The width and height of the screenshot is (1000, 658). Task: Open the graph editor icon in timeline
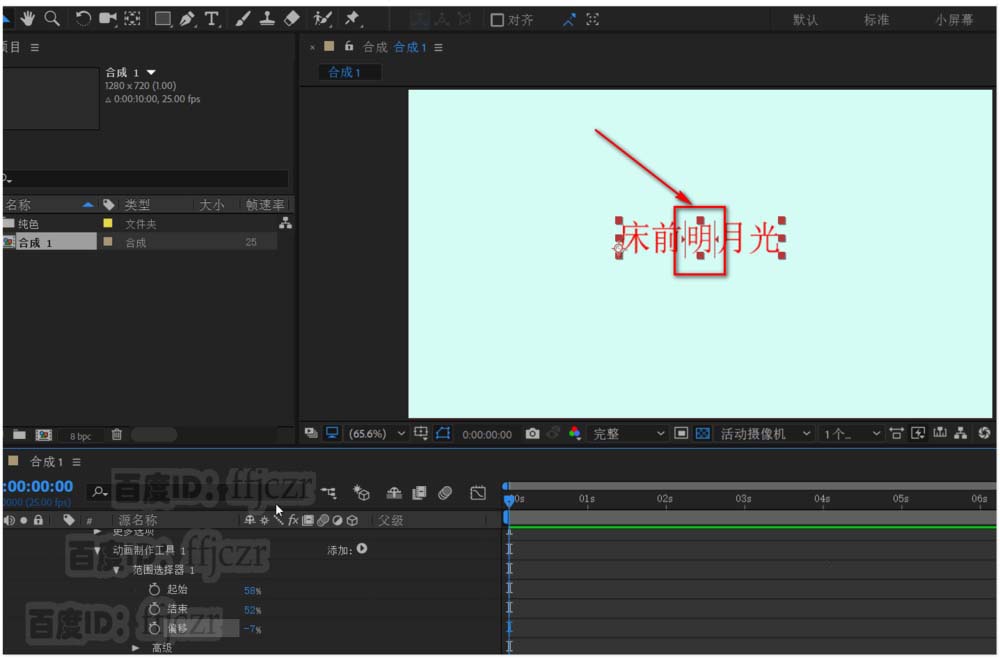pos(478,493)
